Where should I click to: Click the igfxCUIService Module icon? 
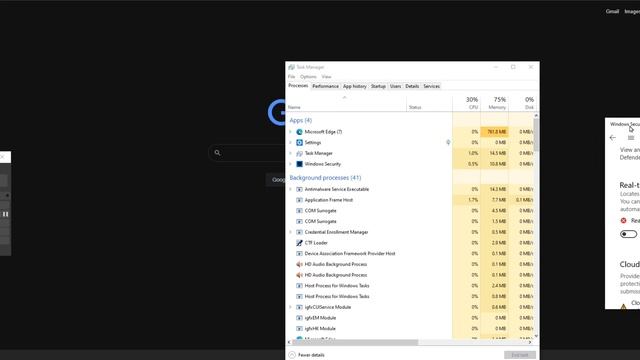(x=299, y=307)
